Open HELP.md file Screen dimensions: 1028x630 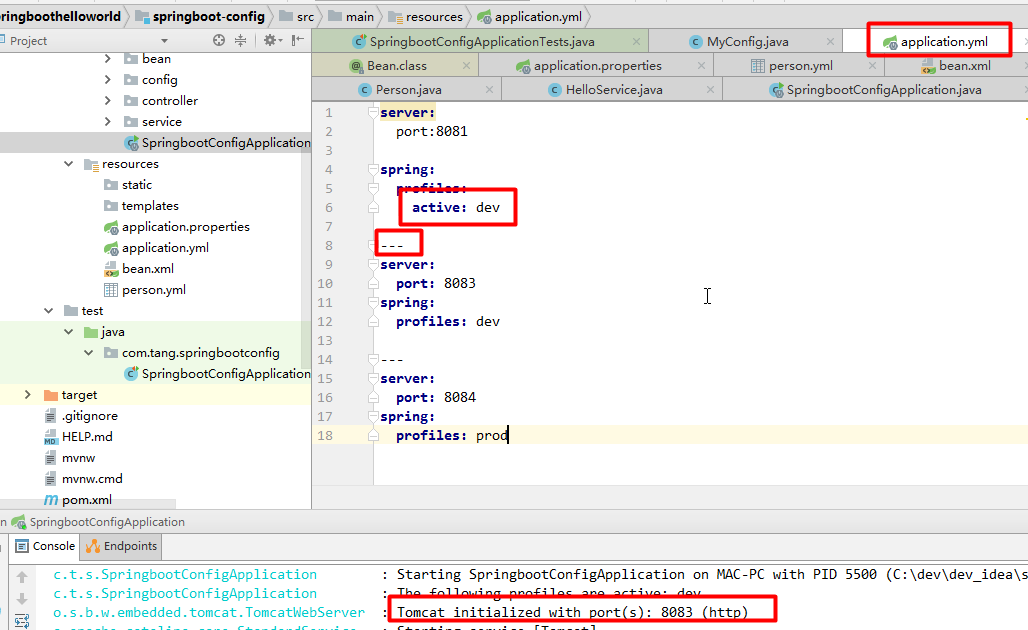click(78, 437)
